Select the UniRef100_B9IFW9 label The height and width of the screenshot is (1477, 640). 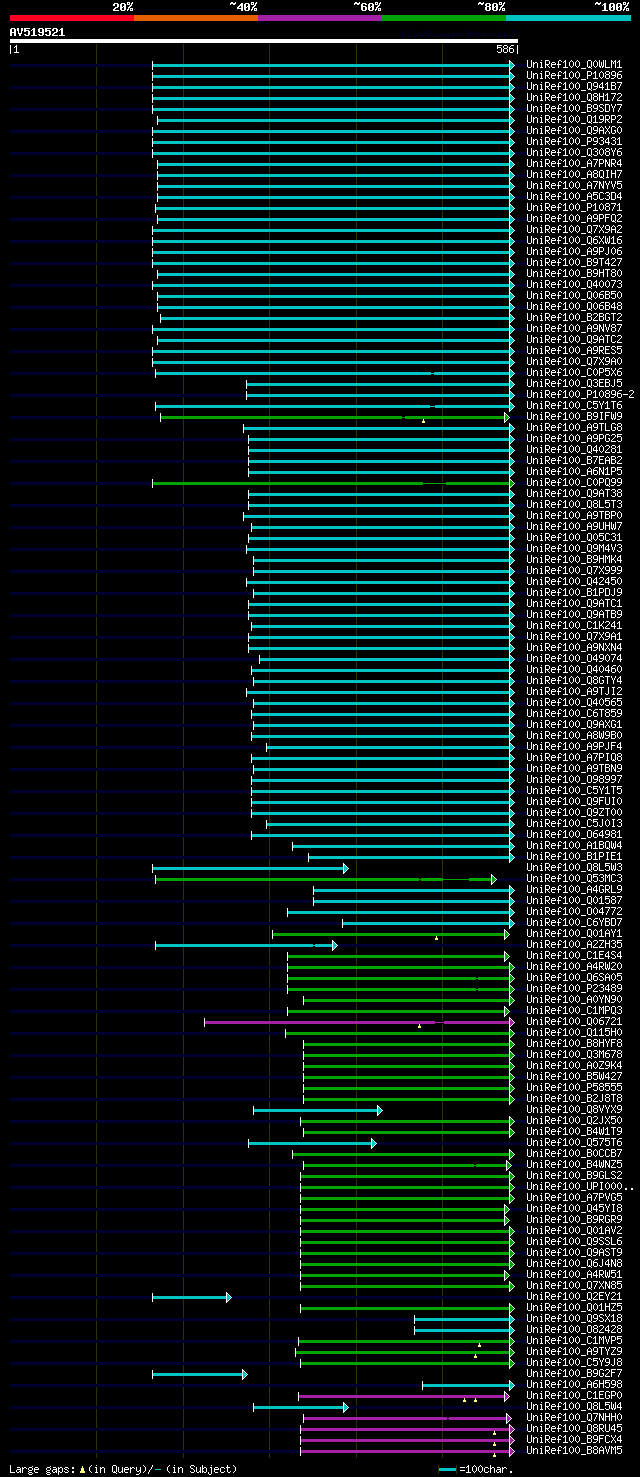click(x=574, y=417)
